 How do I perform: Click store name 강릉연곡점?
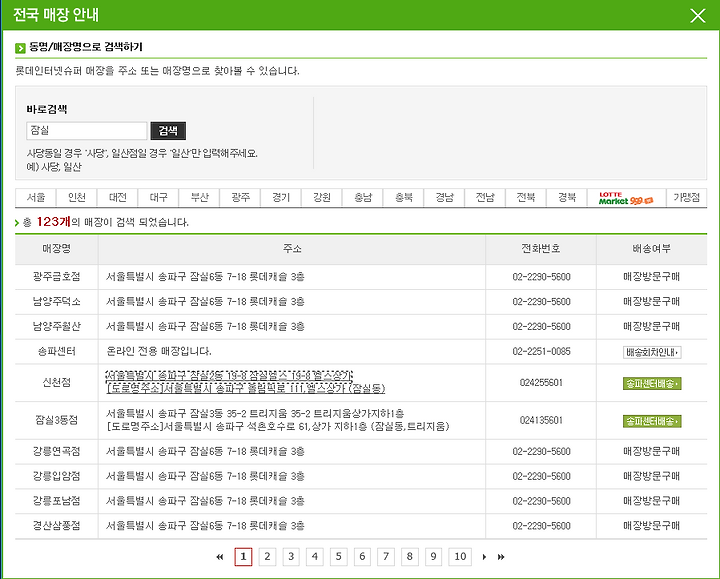56,451
